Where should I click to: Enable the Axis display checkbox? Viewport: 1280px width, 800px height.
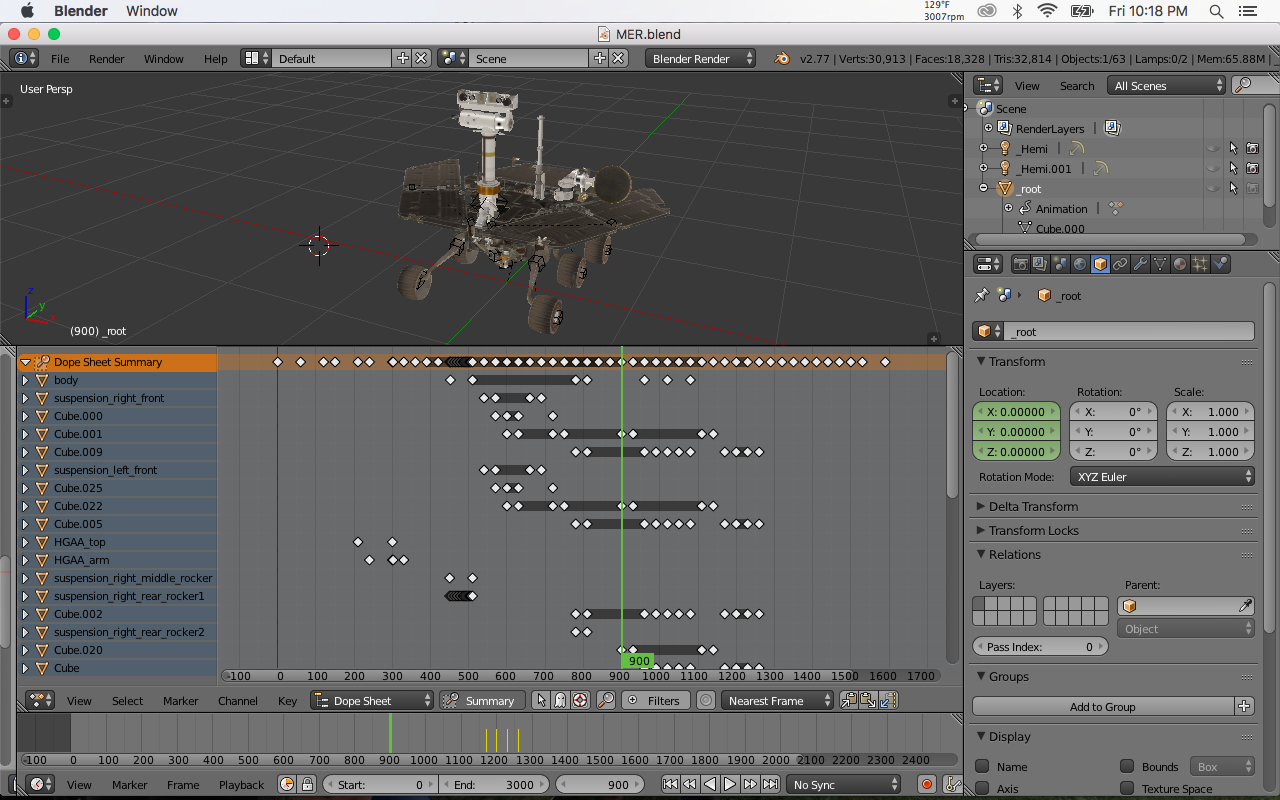[982, 789]
